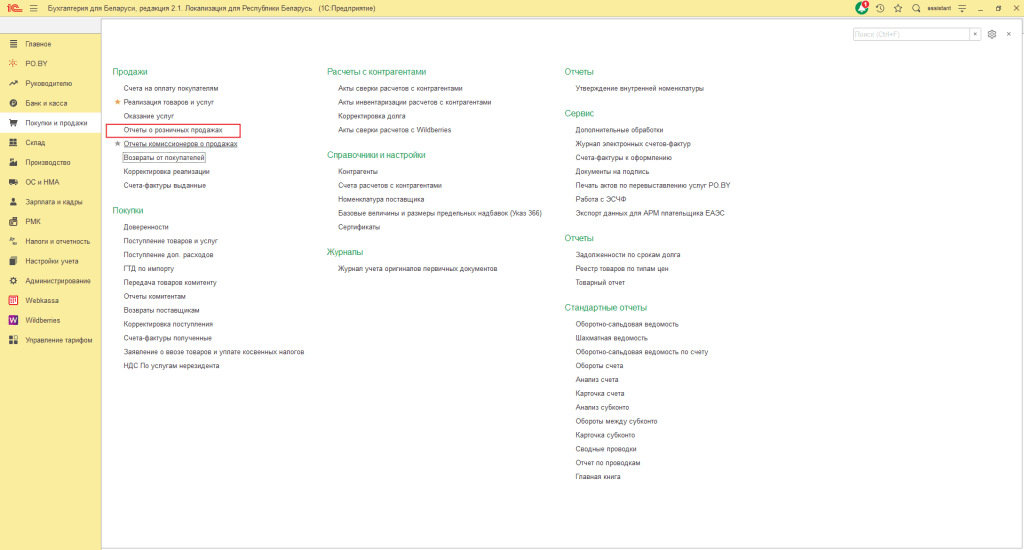The width and height of the screenshot is (1024, 550).
Task: Open НДС По услугам нерезидента
Action: click(x=171, y=366)
